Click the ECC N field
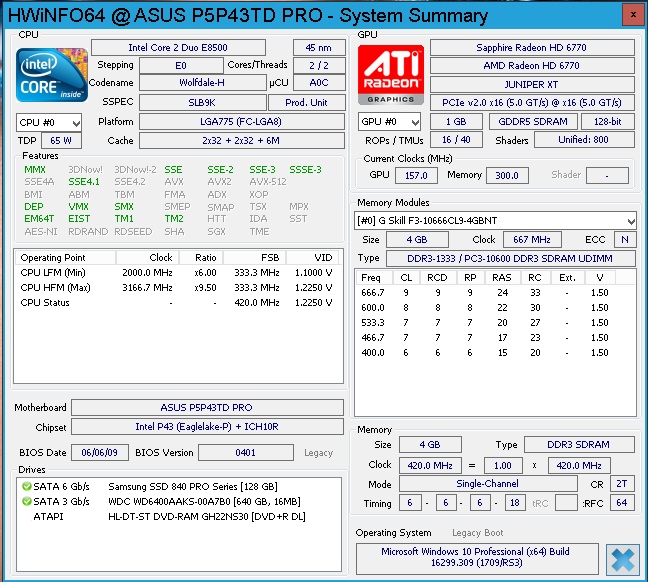Screen dimensions: 648x582 pos(625,240)
